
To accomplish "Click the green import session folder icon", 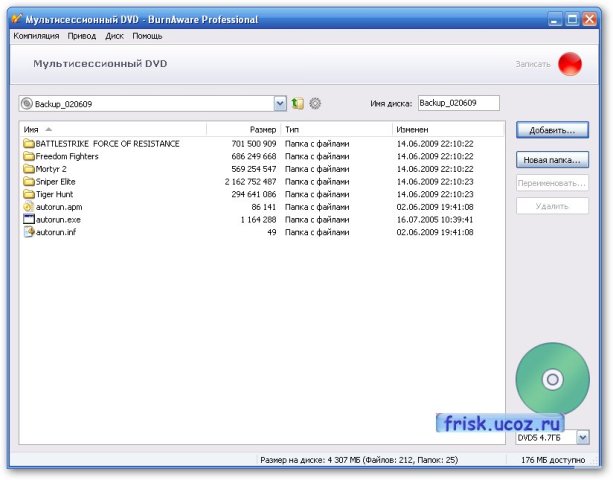I will coord(297,104).
